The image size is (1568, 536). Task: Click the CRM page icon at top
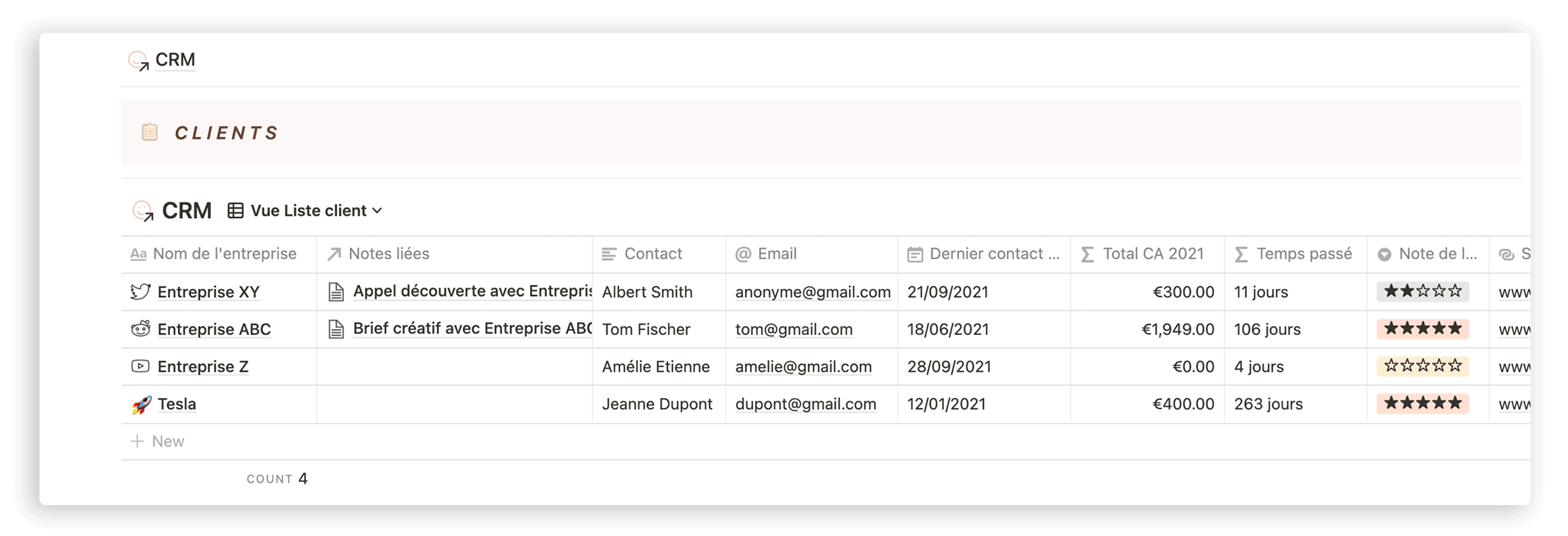pos(138,60)
